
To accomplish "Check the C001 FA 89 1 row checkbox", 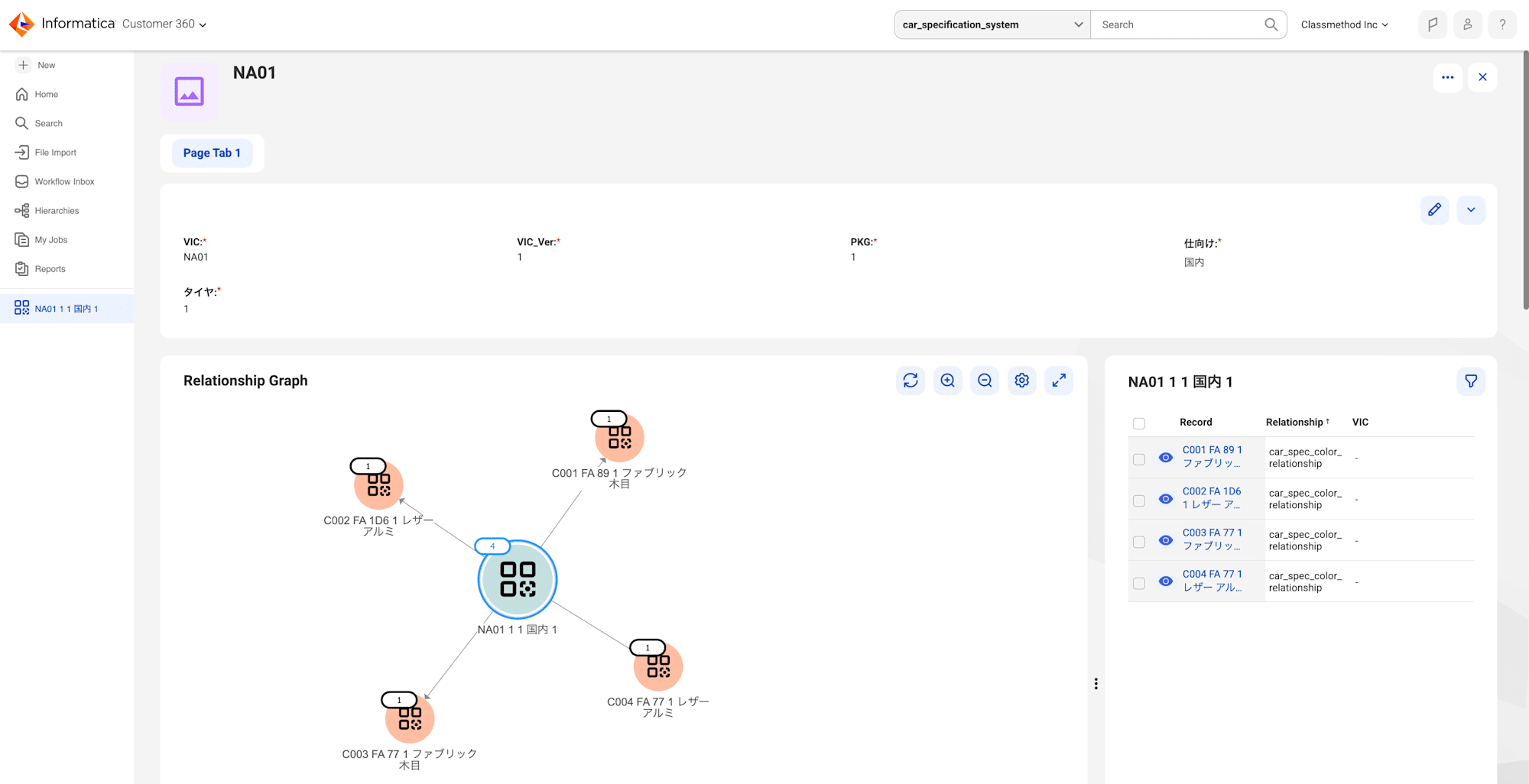I will coord(1139,459).
